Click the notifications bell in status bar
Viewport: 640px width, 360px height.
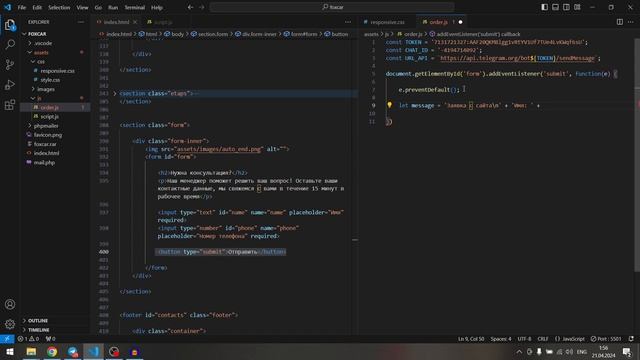[631, 339]
